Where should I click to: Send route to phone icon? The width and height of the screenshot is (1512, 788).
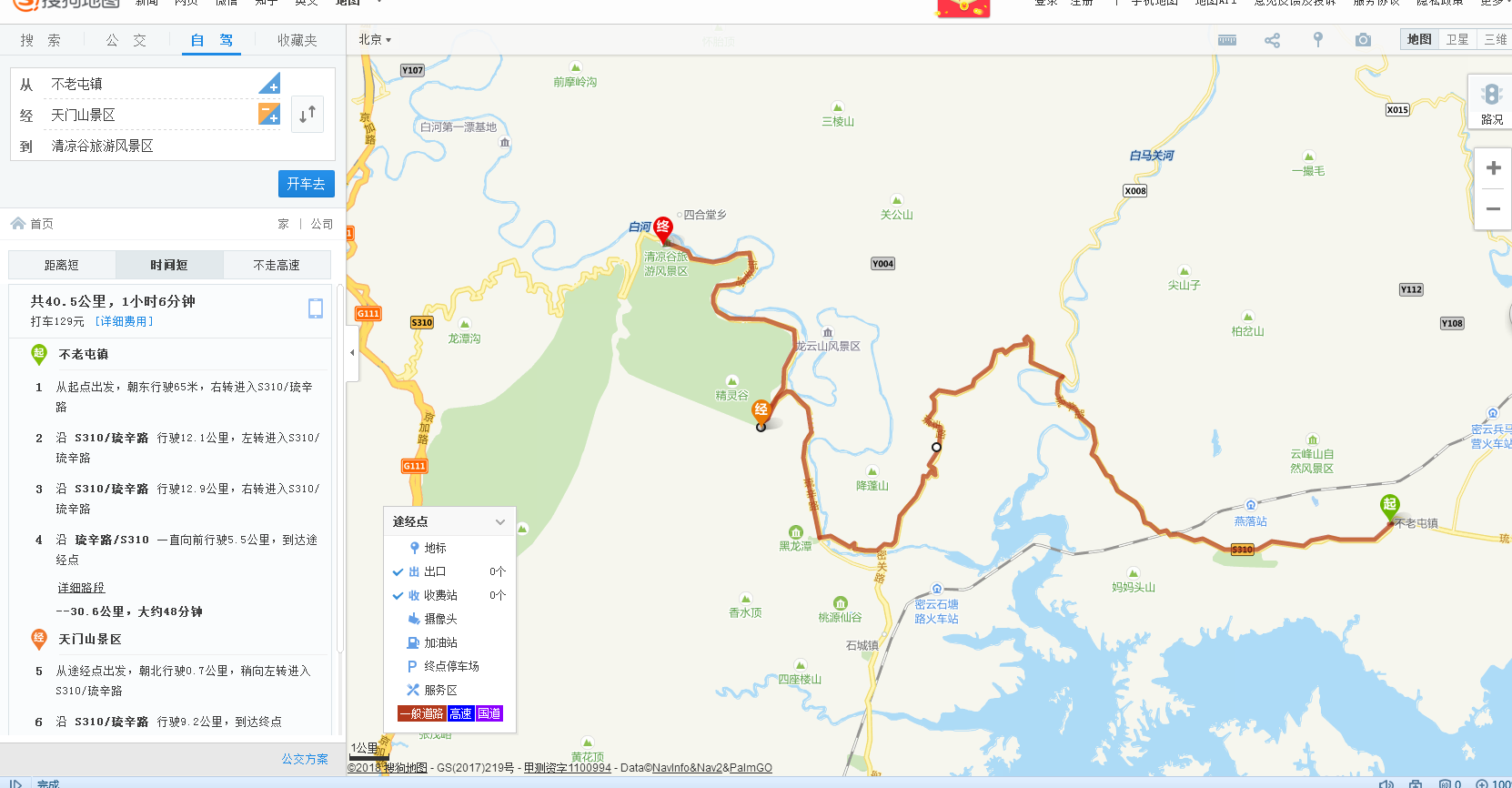coord(316,308)
